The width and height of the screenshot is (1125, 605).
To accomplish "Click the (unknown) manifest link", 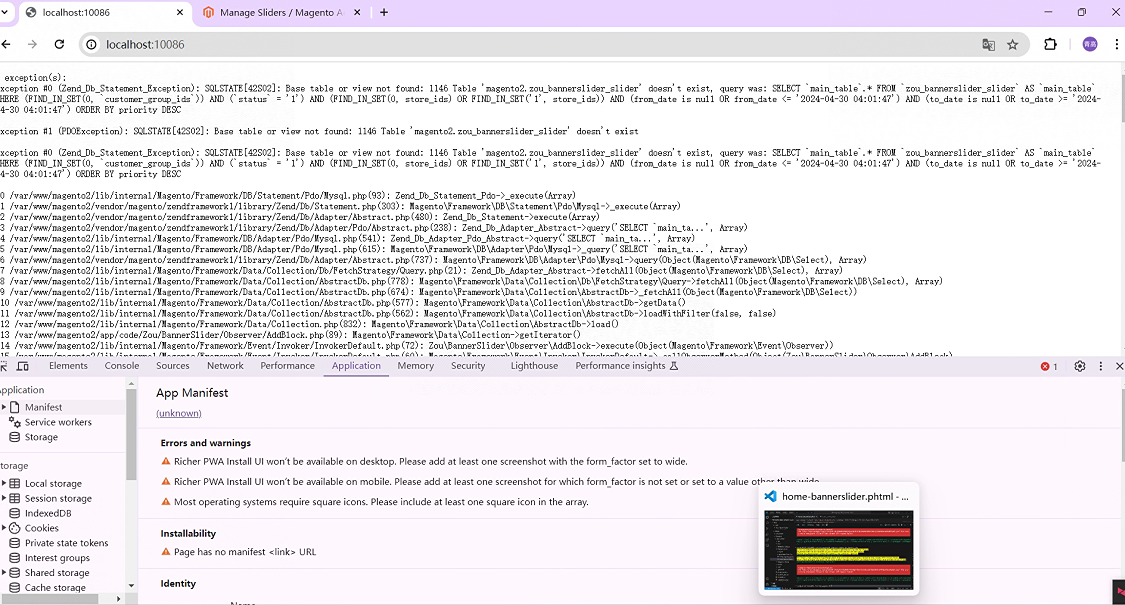I will click(x=178, y=413).
